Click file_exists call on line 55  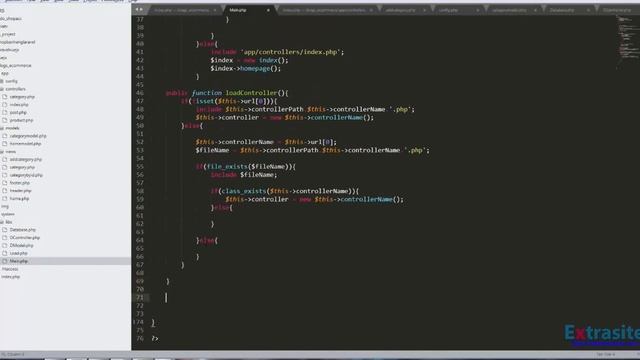227,167
